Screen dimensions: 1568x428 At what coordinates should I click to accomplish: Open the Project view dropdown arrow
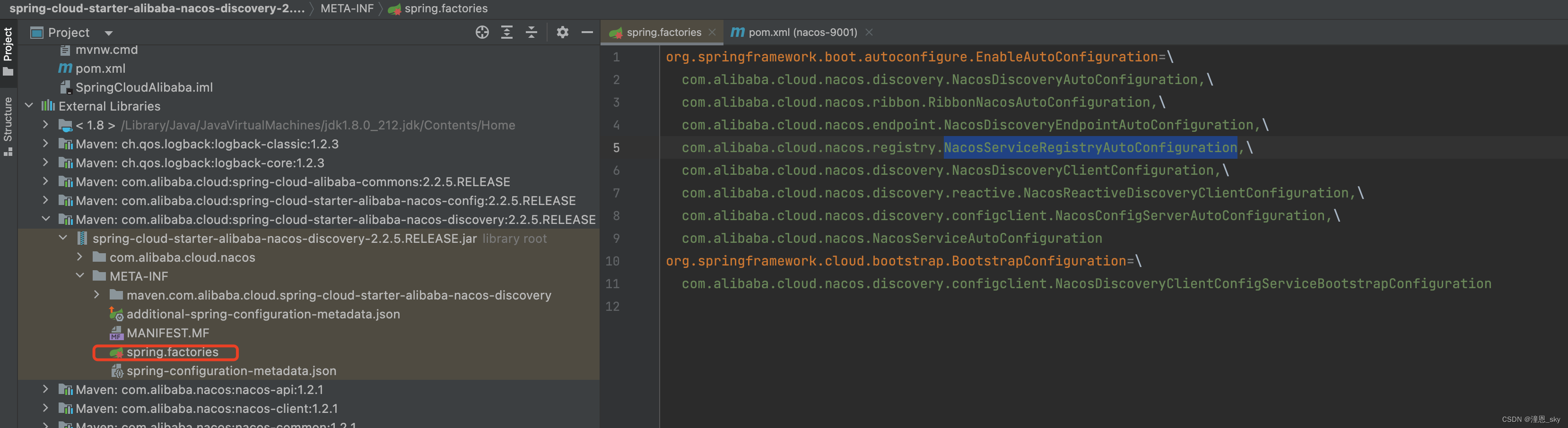(x=108, y=33)
